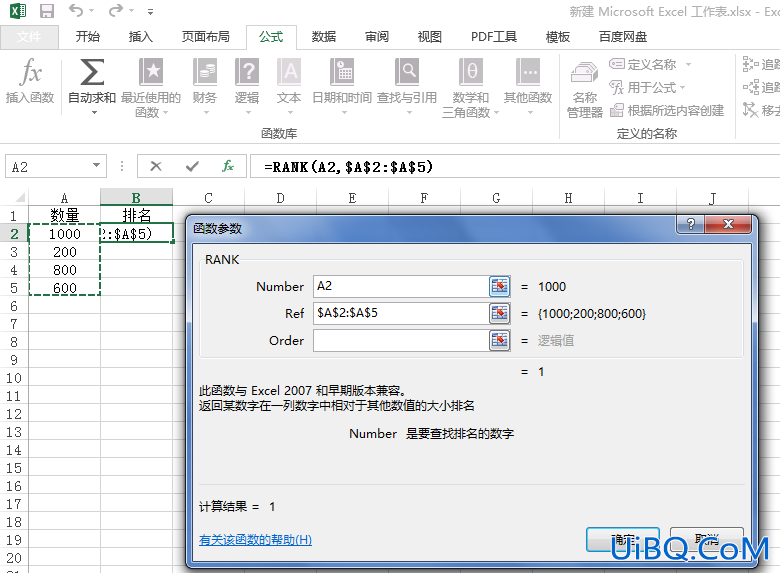Open the Redo history dropdown arrow
Image resolution: width=780 pixels, height=573 pixels.
pos(131,10)
